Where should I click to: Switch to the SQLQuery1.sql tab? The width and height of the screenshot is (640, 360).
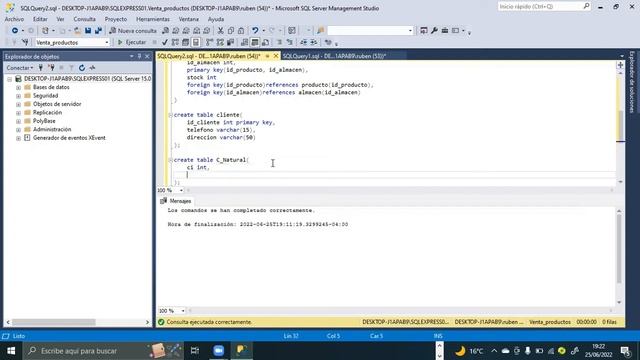click(x=334, y=56)
